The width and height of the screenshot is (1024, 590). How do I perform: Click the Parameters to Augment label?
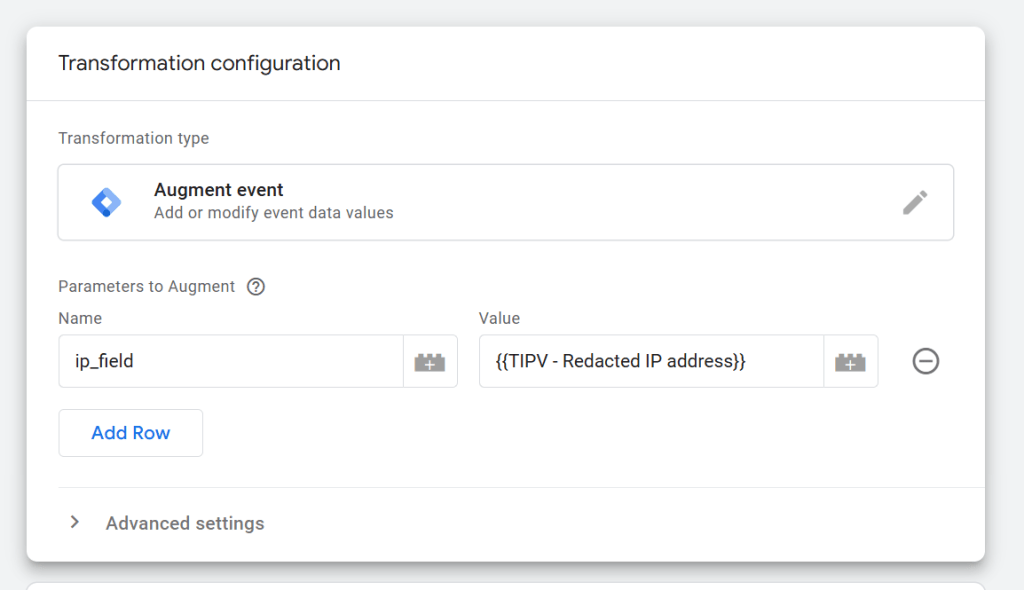[147, 287]
